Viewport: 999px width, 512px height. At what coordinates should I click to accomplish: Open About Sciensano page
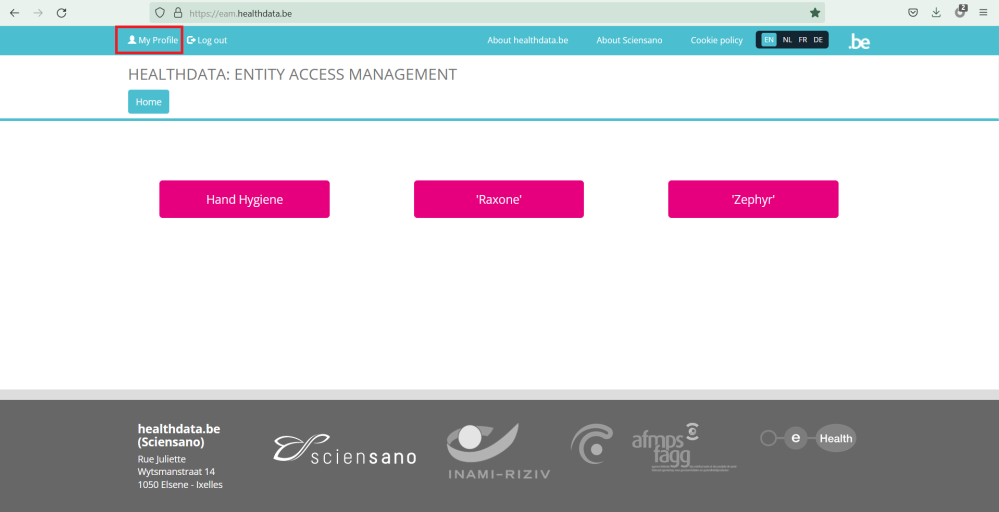click(629, 40)
